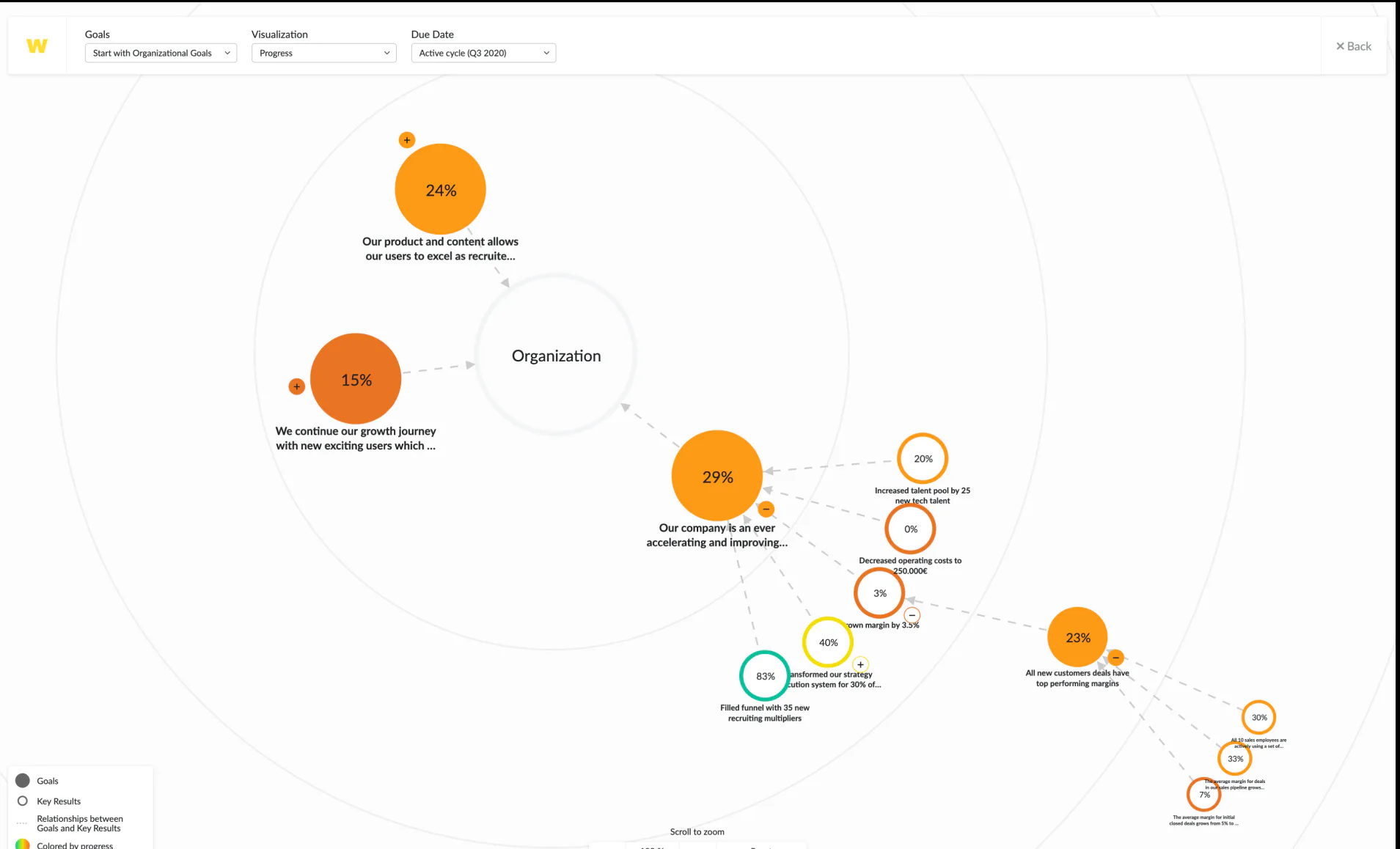1400x849 pixels.
Task: Click 'Decreased operating costs to 250.000€' label
Action: pos(910,565)
